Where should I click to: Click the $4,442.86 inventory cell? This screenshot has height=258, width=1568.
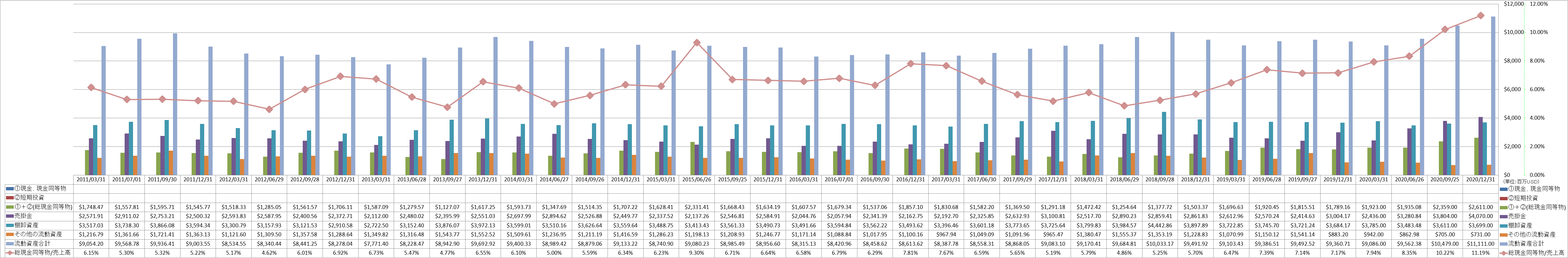click(1160, 226)
